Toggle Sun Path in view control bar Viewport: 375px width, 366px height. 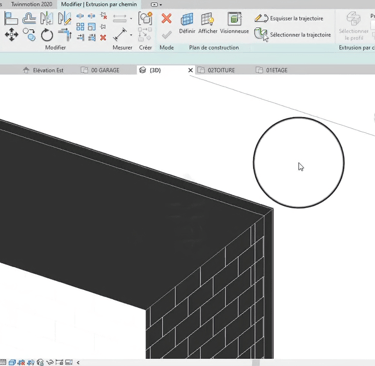[22, 362]
